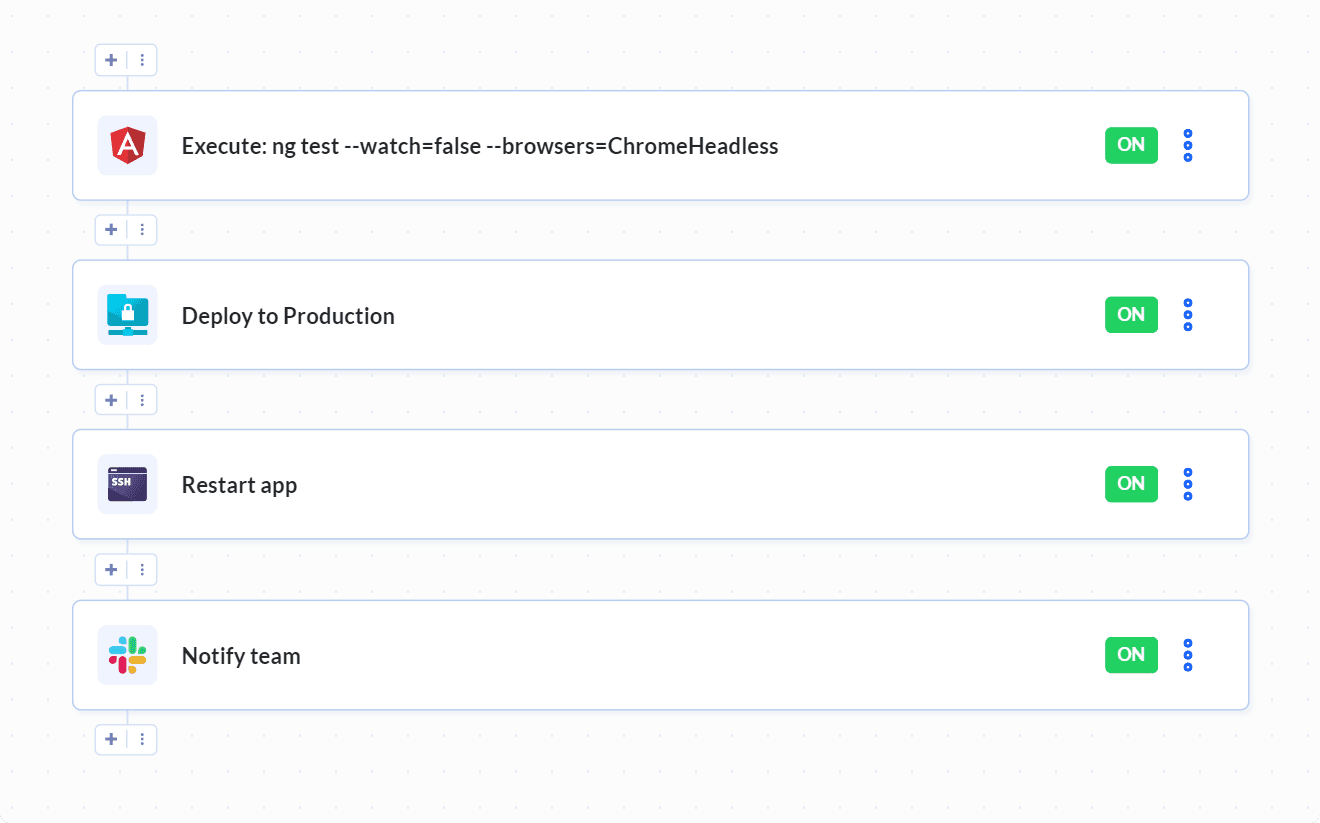Add a new action after Notify team
The height and width of the screenshot is (823, 1320).
[111, 739]
